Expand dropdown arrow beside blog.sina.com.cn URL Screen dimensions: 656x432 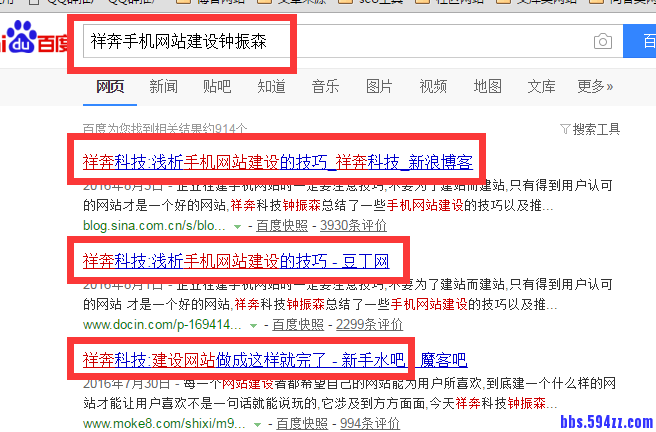click(237, 227)
